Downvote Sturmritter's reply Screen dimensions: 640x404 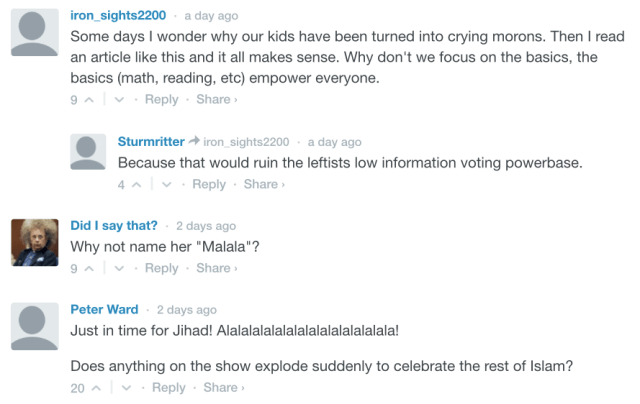click(167, 185)
